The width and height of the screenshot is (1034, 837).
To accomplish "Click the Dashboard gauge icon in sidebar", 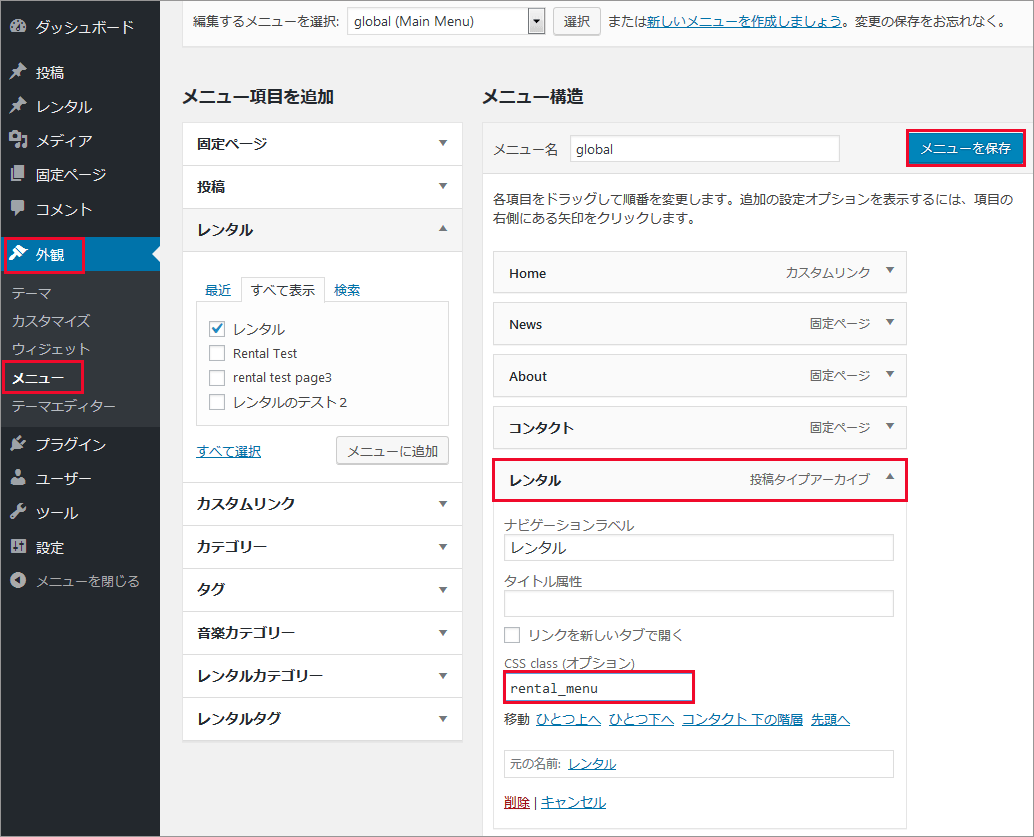I will pyautogui.click(x=18, y=27).
